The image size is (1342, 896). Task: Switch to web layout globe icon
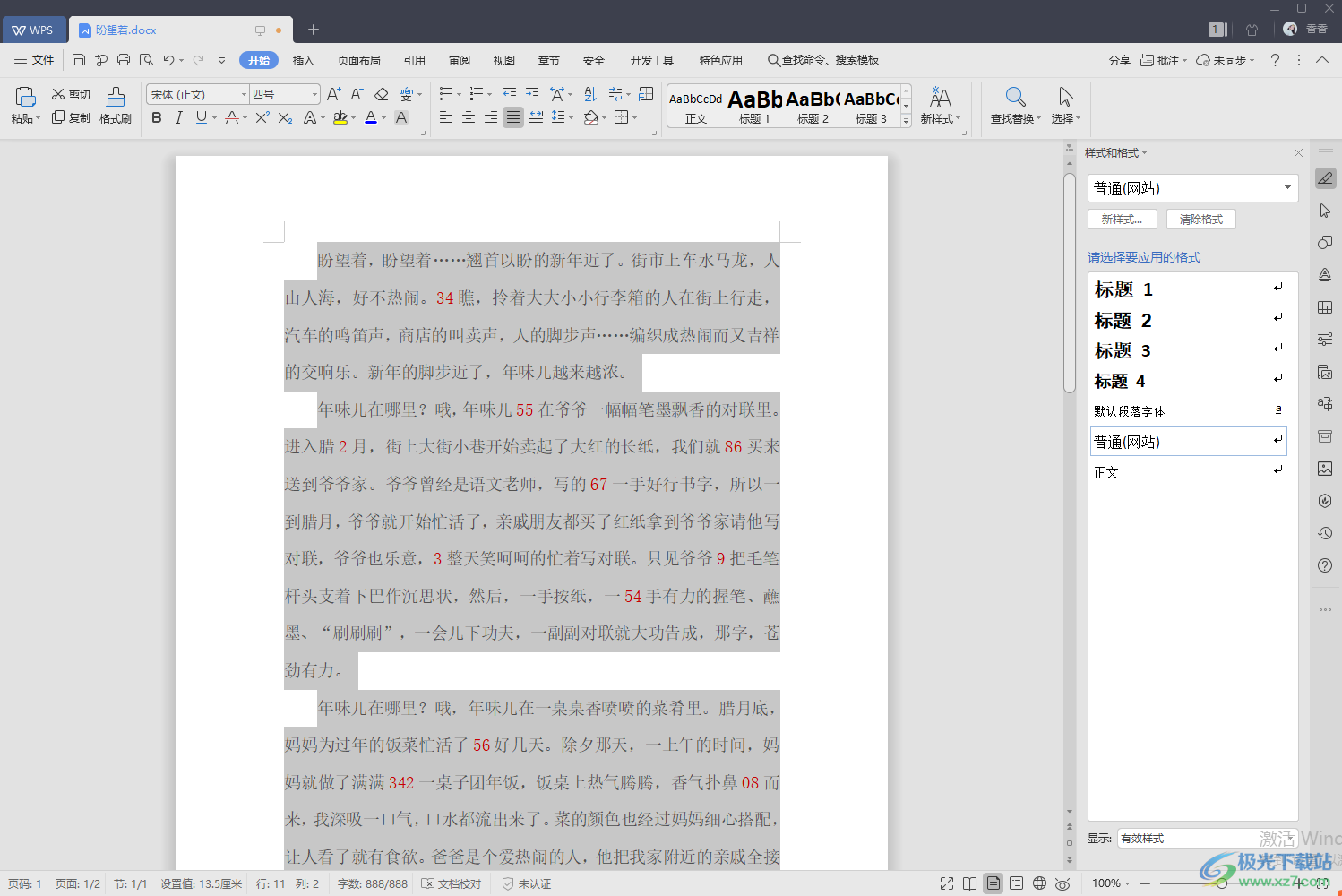(x=1039, y=883)
